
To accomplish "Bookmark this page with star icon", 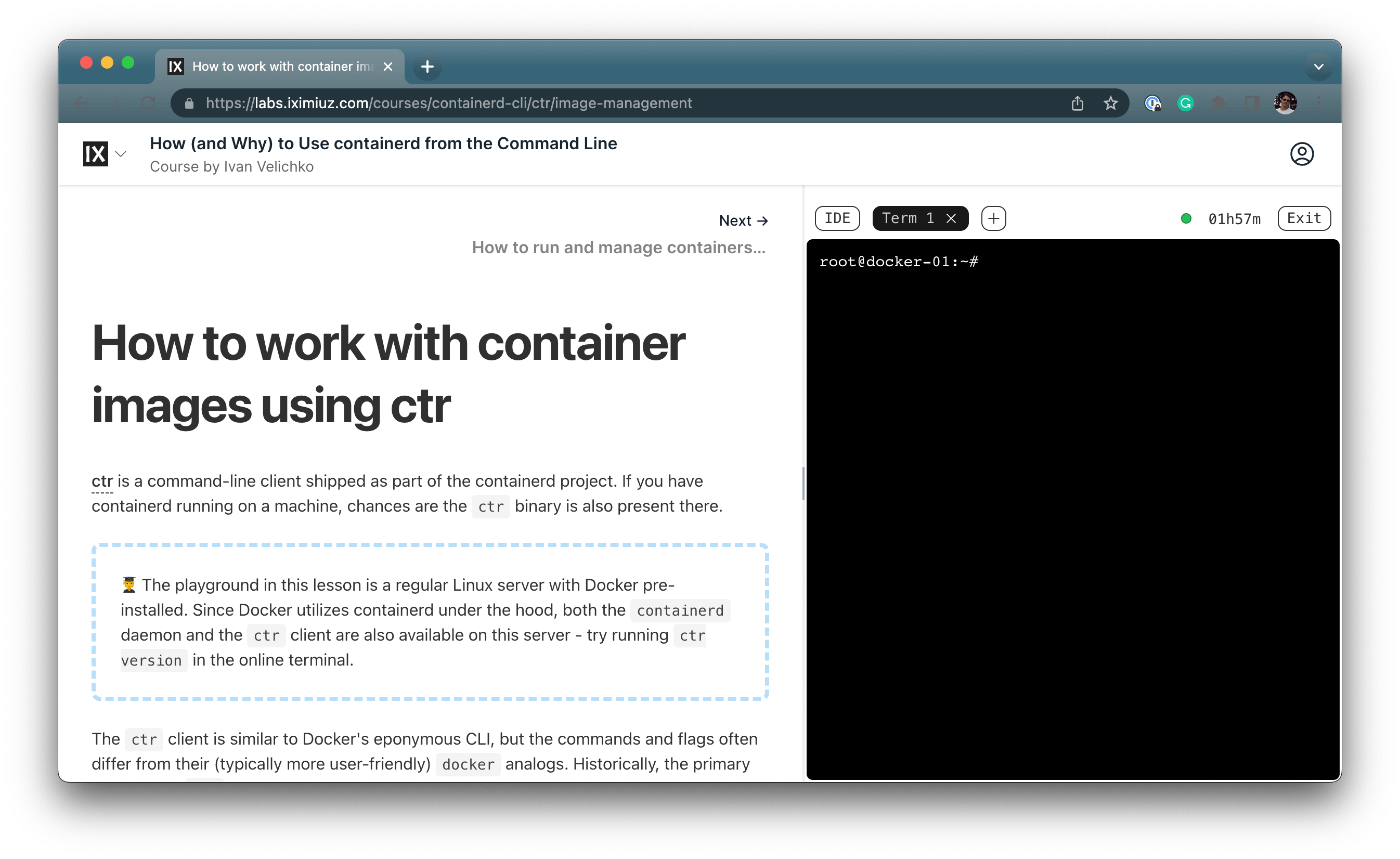I will pyautogui.click(x=1110, y=103).
